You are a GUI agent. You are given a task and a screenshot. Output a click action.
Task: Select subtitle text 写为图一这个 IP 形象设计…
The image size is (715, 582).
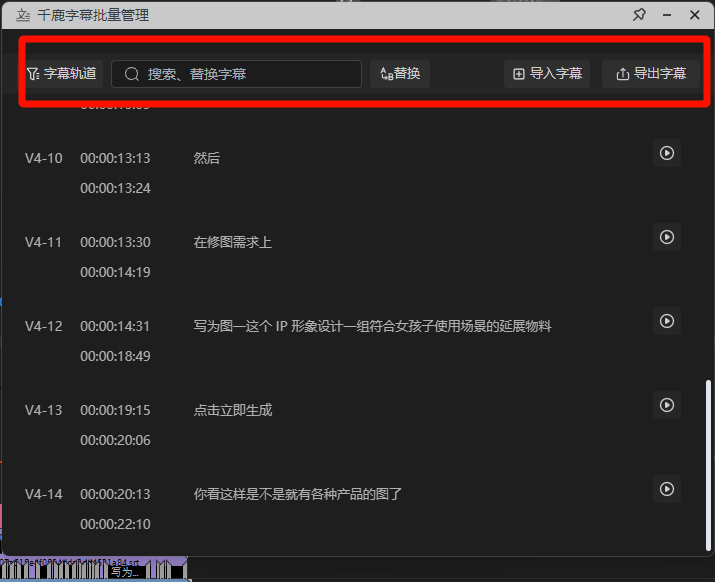coord(372,326)
